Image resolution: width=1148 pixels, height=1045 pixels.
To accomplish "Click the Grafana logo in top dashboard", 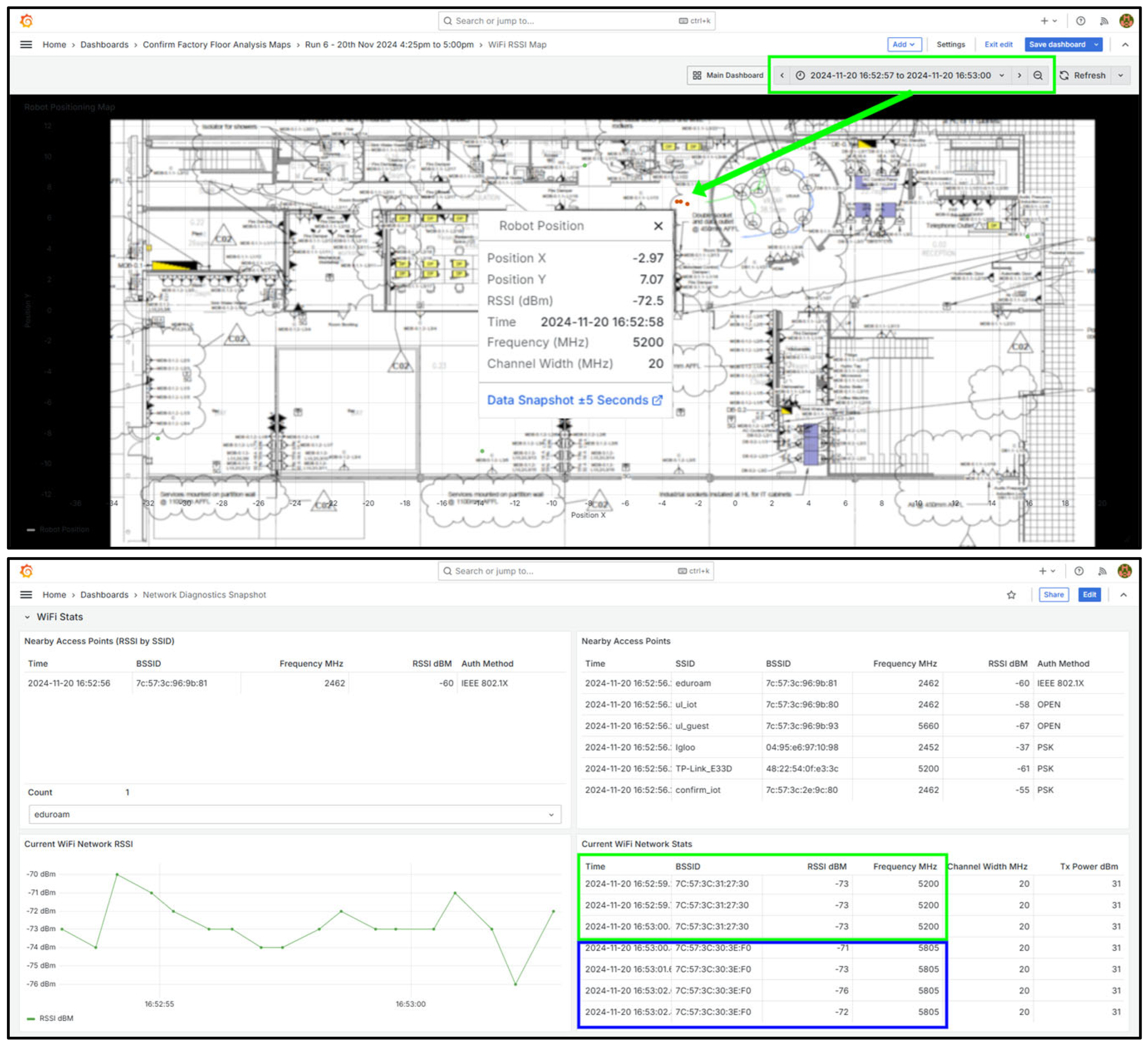I will [26, 21].
